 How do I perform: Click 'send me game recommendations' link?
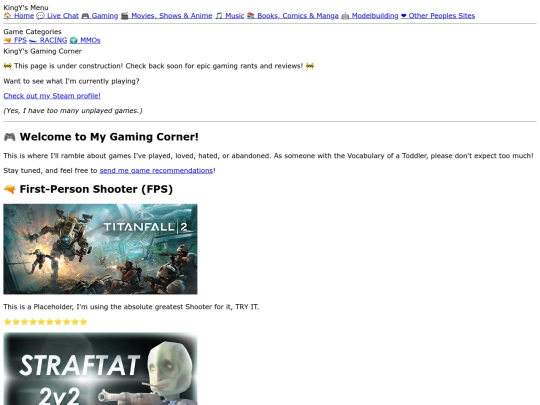point(156,170)
